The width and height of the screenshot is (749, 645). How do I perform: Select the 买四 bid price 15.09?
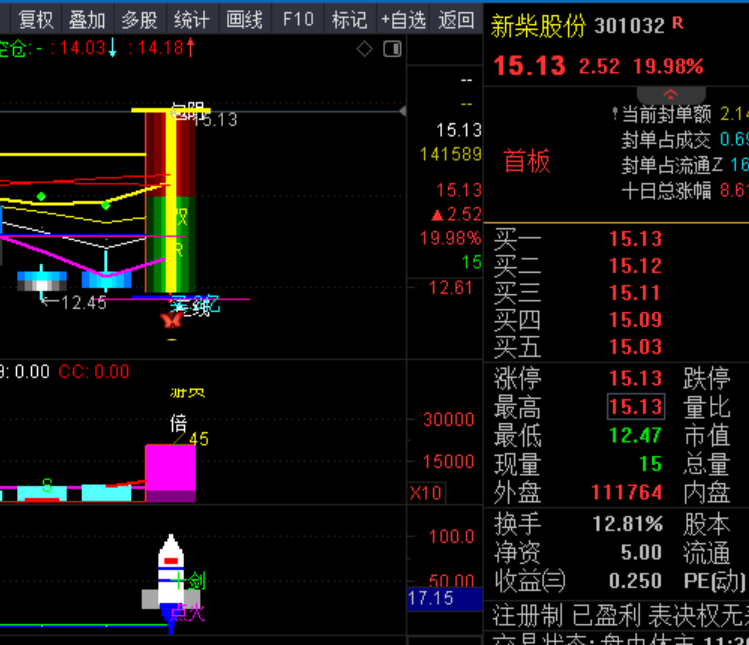[635, 320]
